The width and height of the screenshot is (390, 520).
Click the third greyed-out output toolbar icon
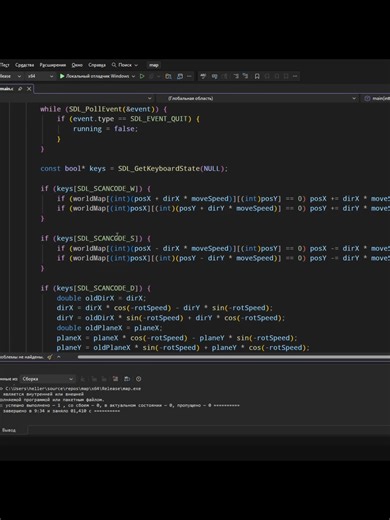(104, 379)
